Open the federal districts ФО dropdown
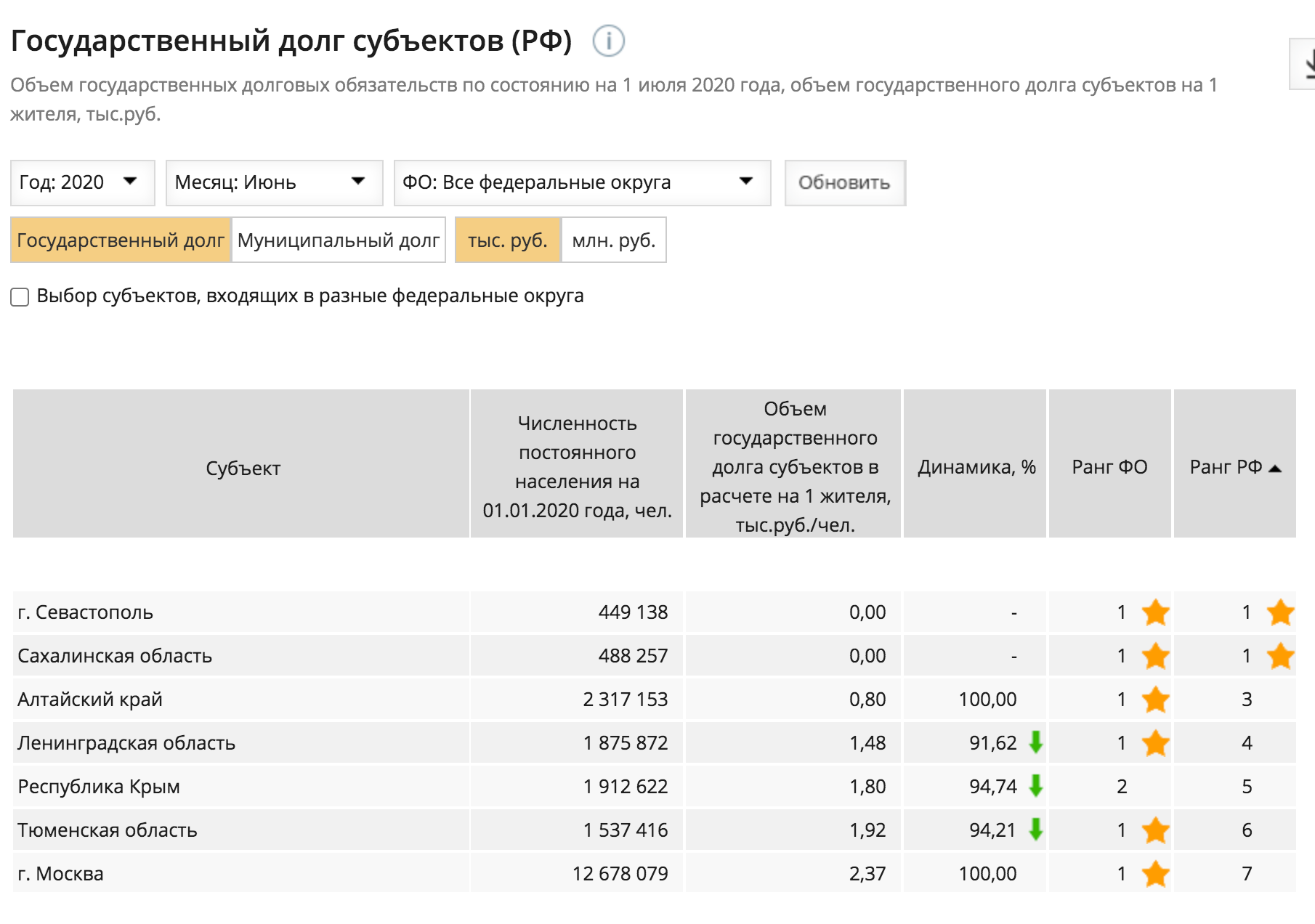This screenshot has height=924, width=1315. pos(581,182)
